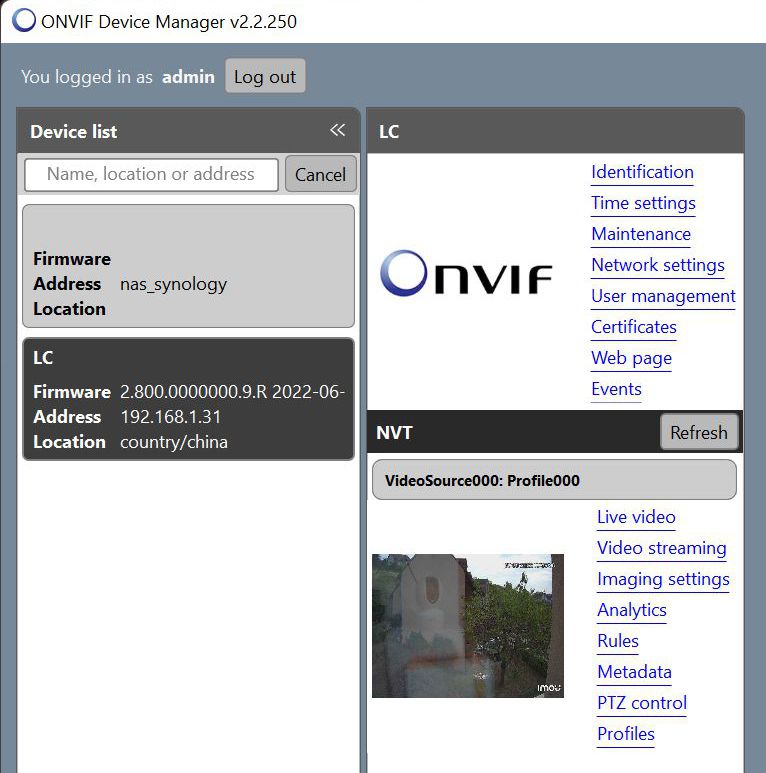Click the camera preview thumbnail
The width and height of the screenshot is (766, 773).
click(468, 626)
